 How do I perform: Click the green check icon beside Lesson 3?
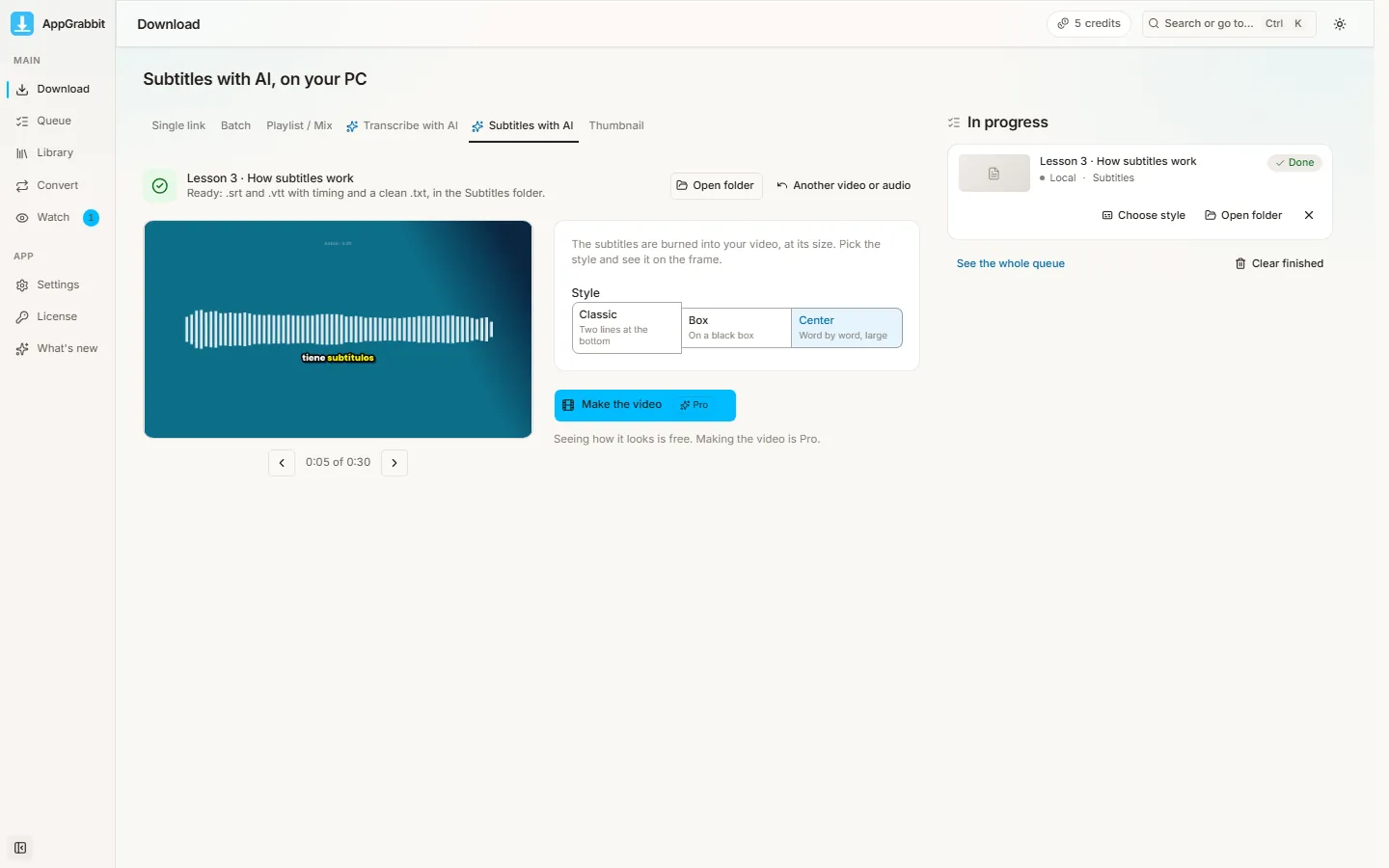point(160,185)
